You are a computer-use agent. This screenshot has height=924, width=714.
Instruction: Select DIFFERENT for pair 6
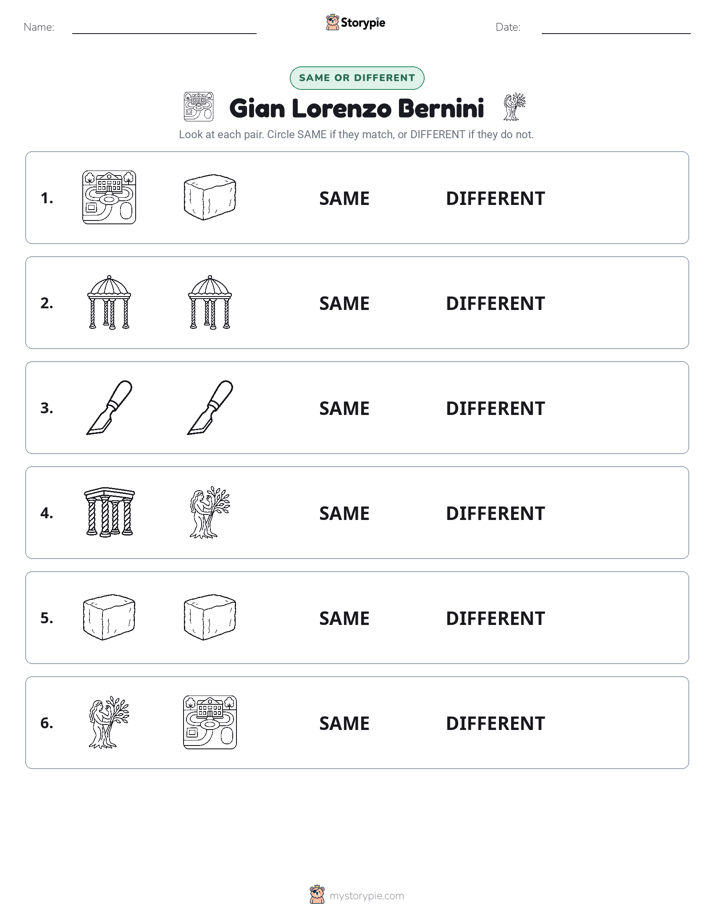(x=495, y=723)
